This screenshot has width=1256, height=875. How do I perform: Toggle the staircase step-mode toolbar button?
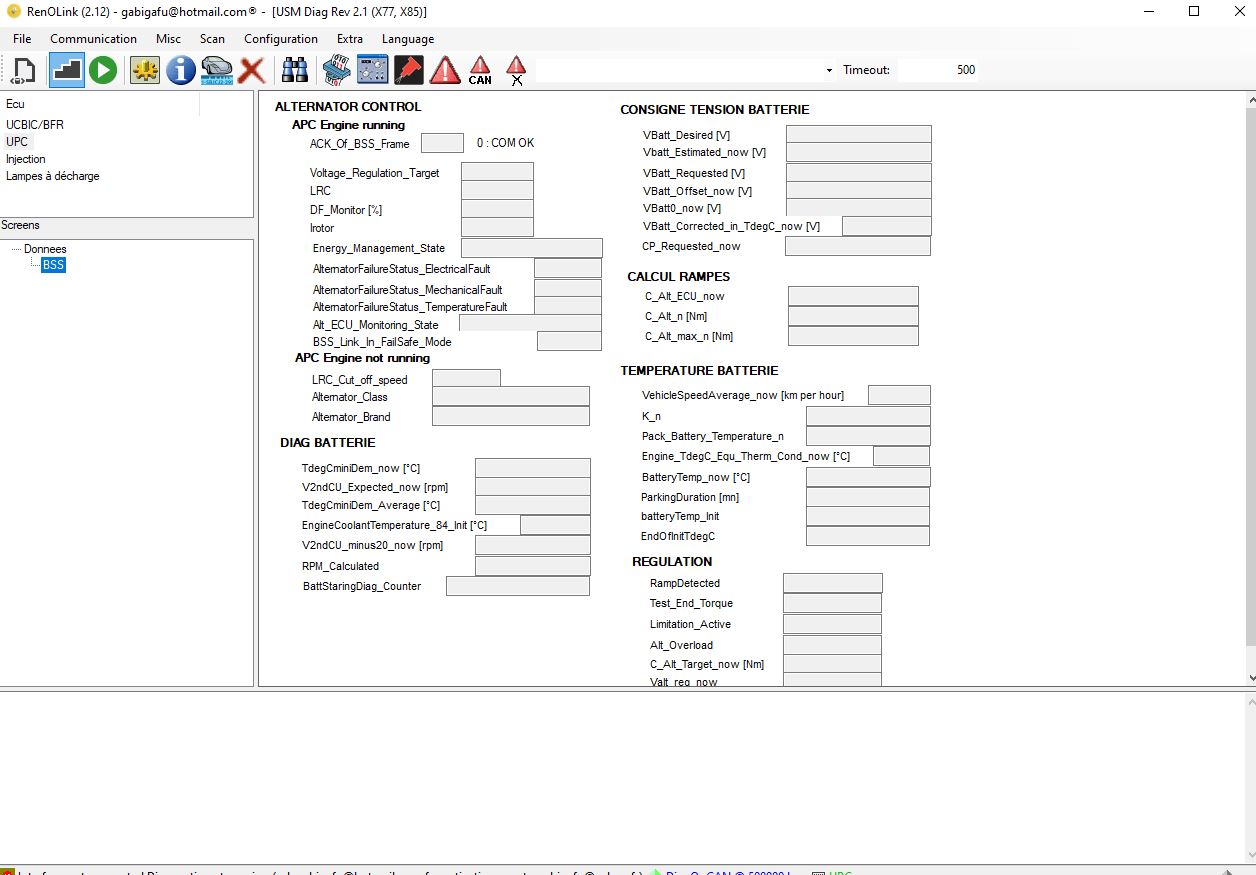(67, 70)
